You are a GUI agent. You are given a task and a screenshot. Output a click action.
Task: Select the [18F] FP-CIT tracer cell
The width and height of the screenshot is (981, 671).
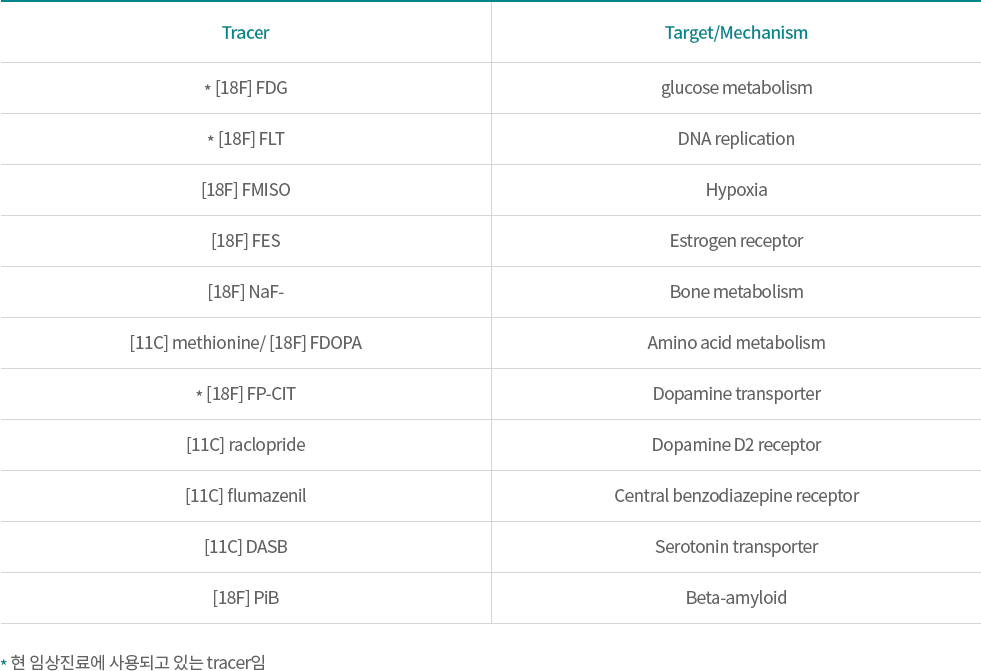click(245, 394)
